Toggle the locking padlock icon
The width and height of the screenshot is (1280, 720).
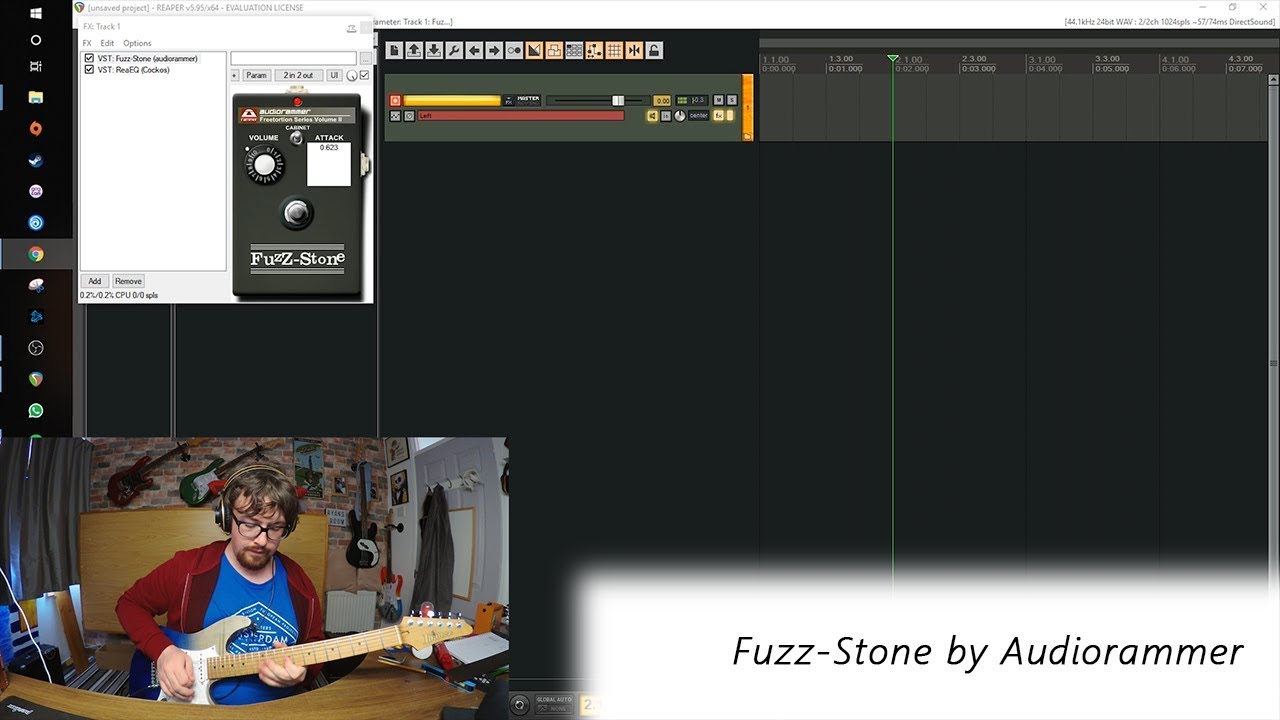[x=654, y=50]
